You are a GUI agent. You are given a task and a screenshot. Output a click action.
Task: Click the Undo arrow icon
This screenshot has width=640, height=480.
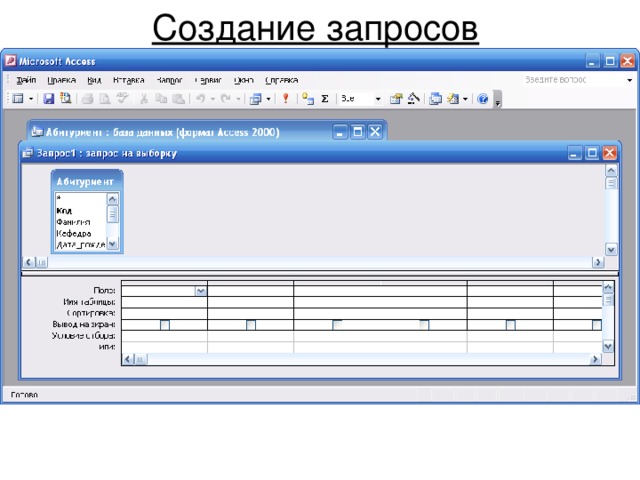tap(200, 98)
